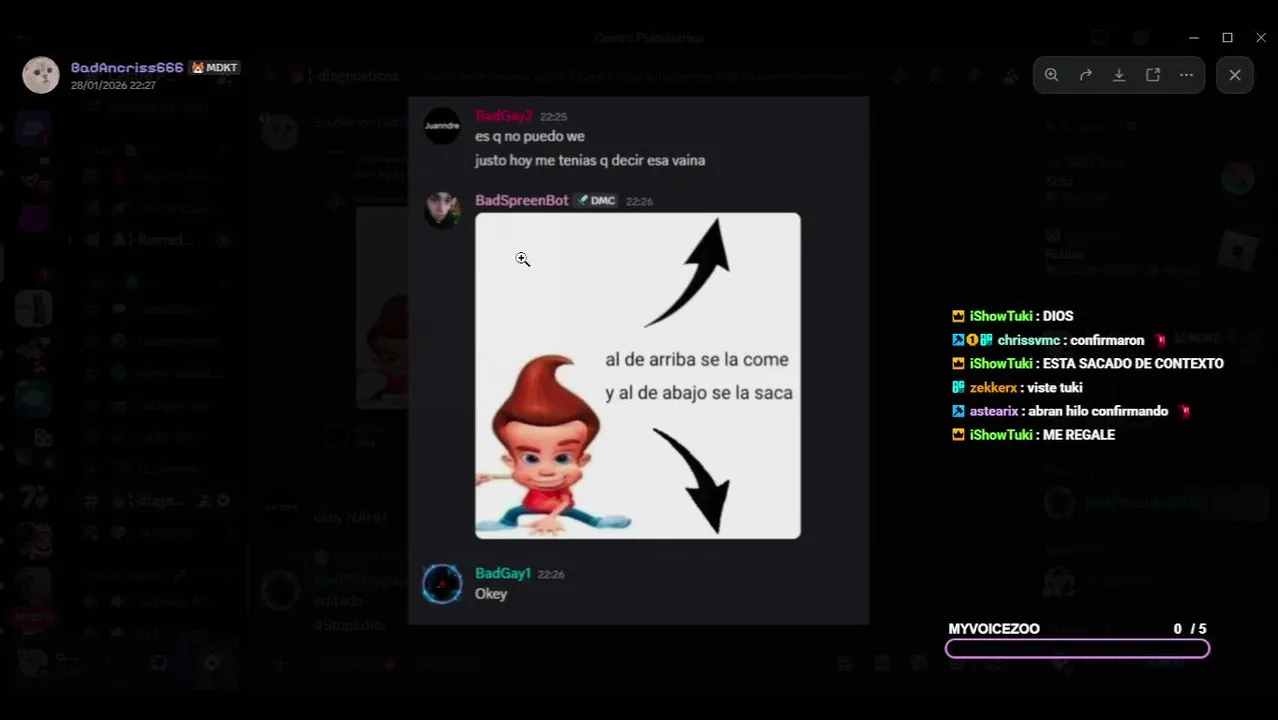Close the image viewer
1278x720 pixels.
click(1235, 75)
